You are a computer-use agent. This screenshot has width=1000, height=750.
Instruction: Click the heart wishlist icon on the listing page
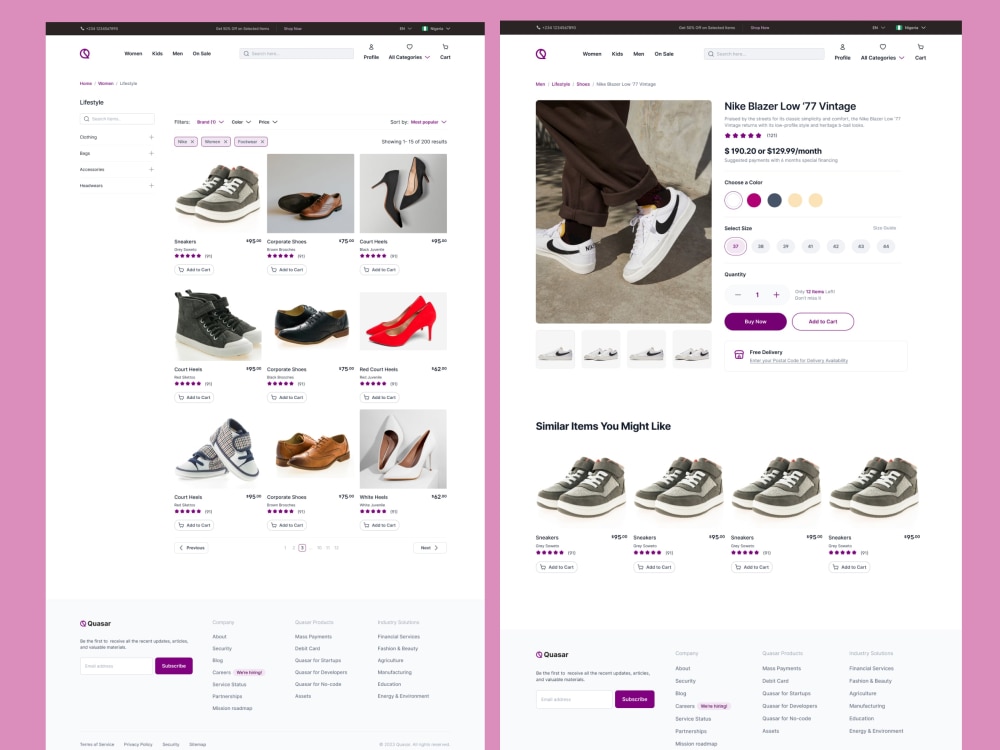coord(409,47)
